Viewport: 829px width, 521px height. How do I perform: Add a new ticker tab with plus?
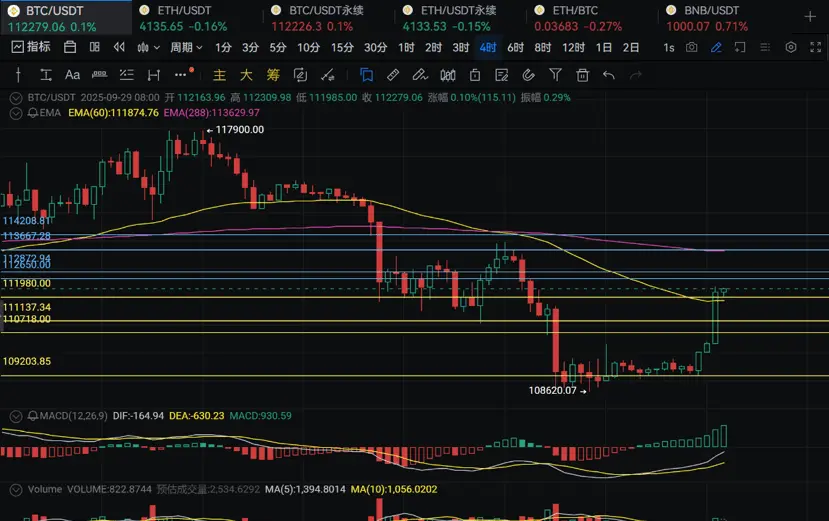(x=810, y=17)
